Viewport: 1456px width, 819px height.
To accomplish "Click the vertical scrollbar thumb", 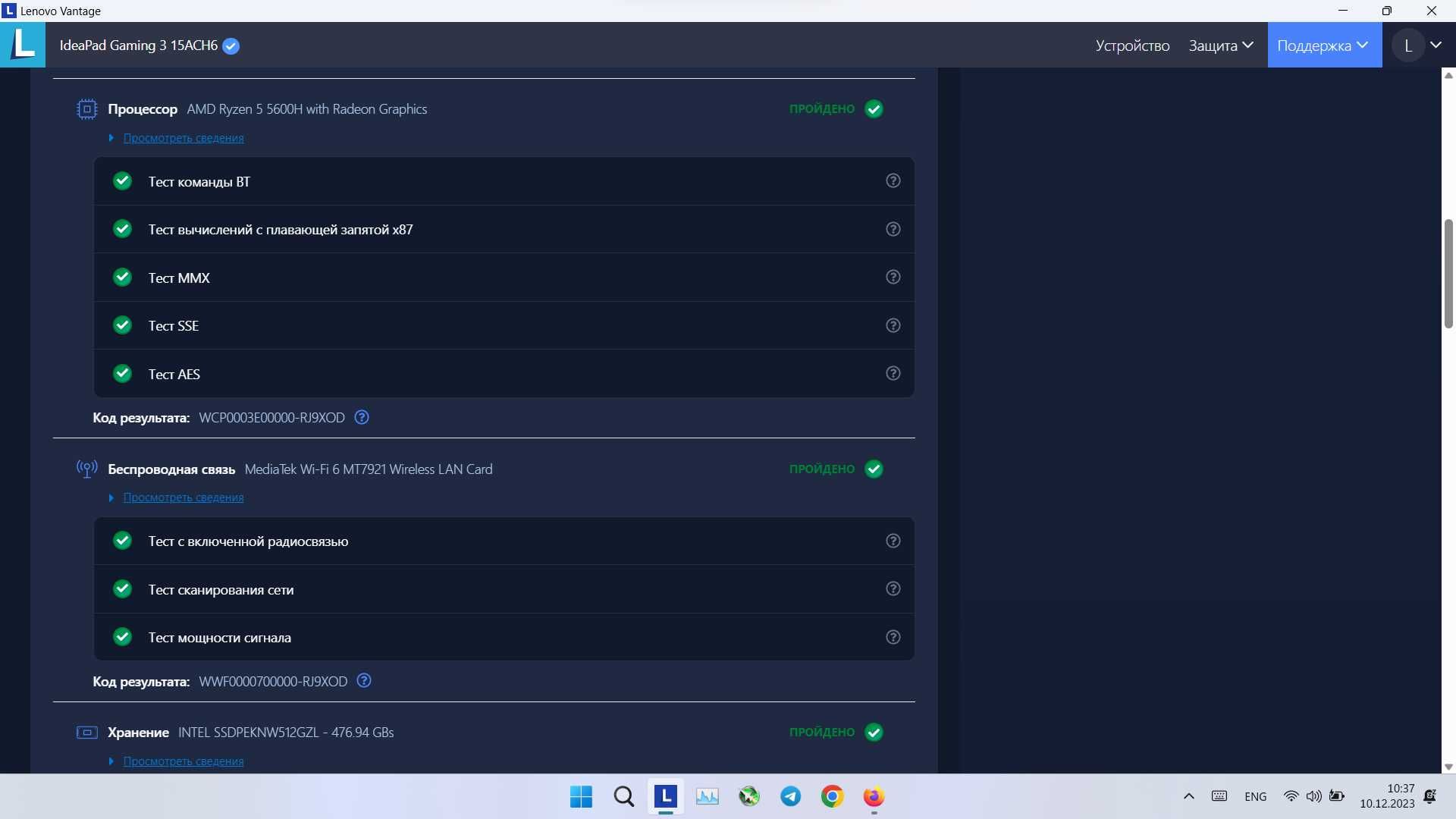I will [1448, 274].
